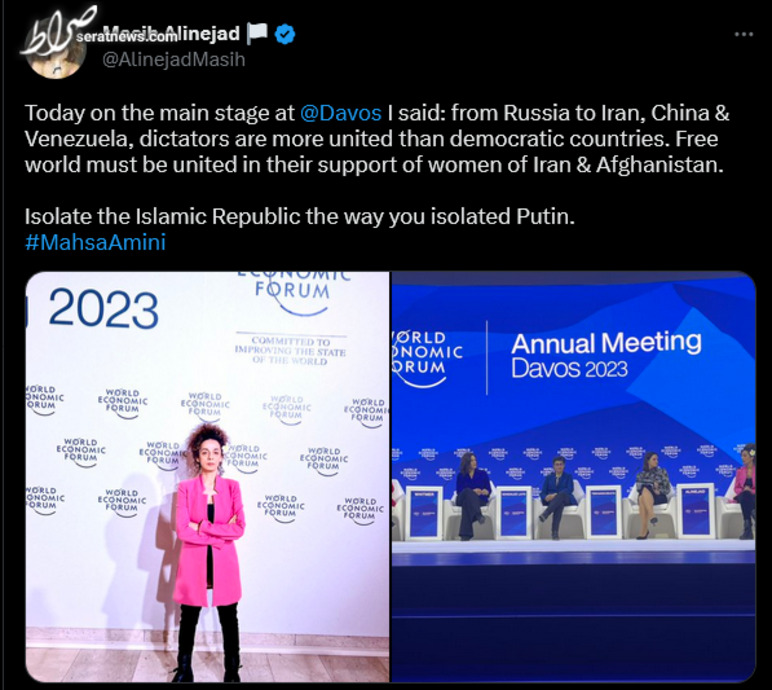
Task: Click the Alinejad display name
Action: [x=172, y=33]
